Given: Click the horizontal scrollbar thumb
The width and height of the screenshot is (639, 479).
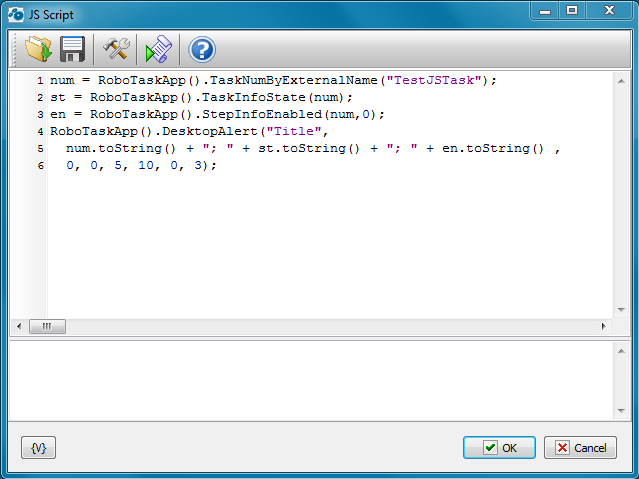Looking at the screenshot, I should click(47, 326).
